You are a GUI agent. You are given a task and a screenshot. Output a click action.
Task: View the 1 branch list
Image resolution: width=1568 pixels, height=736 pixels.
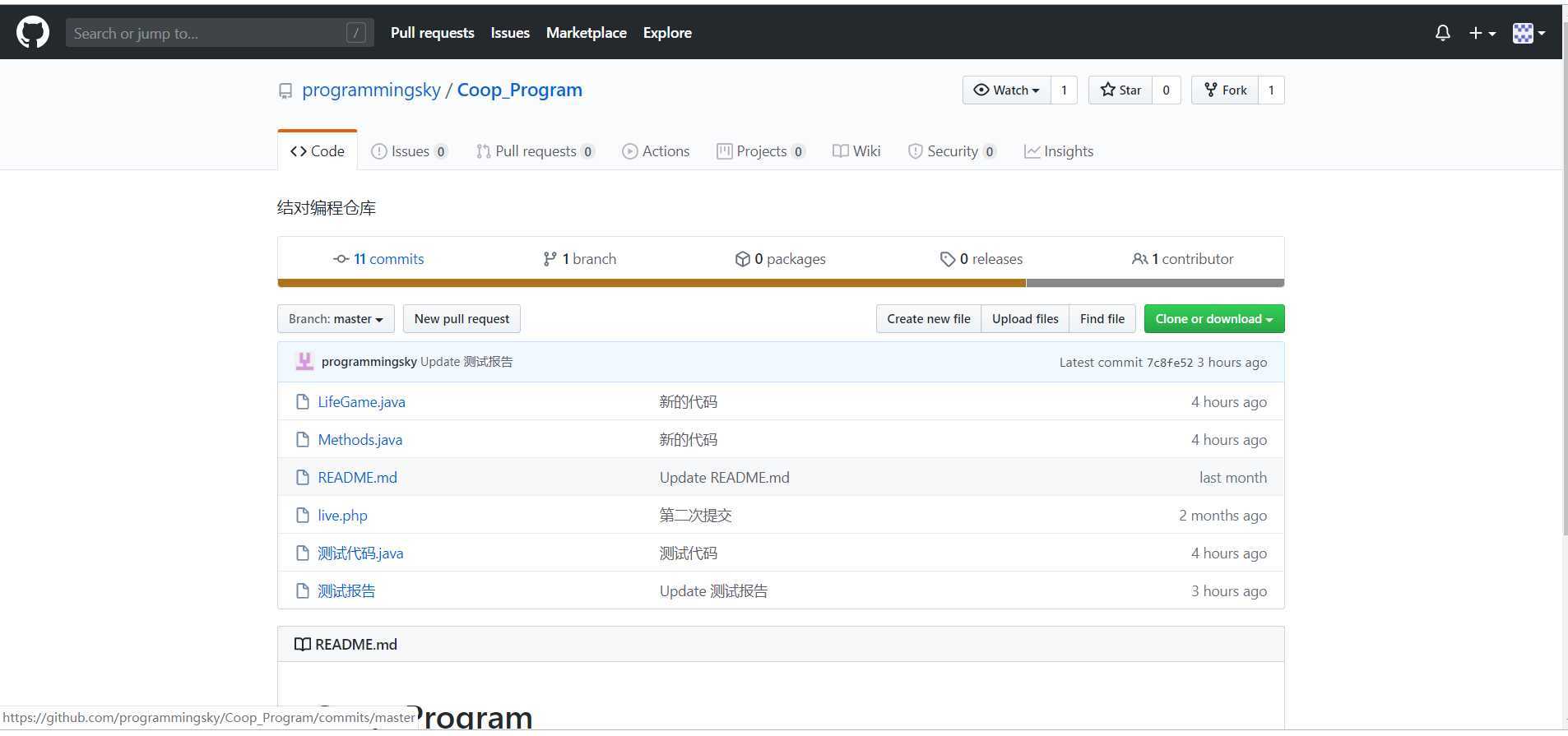point(579,259)
